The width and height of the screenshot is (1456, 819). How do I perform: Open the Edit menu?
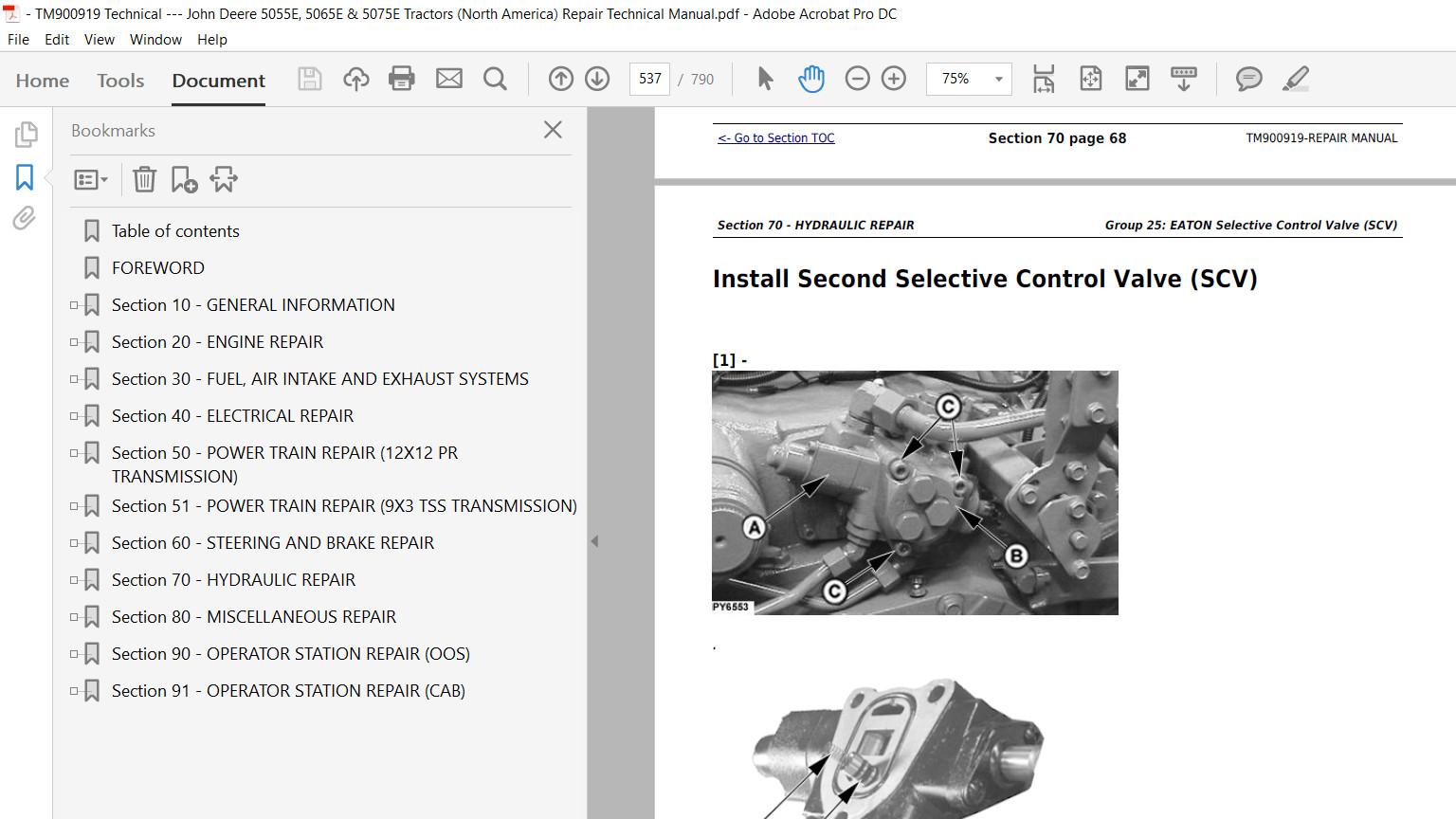coord(57,40)
